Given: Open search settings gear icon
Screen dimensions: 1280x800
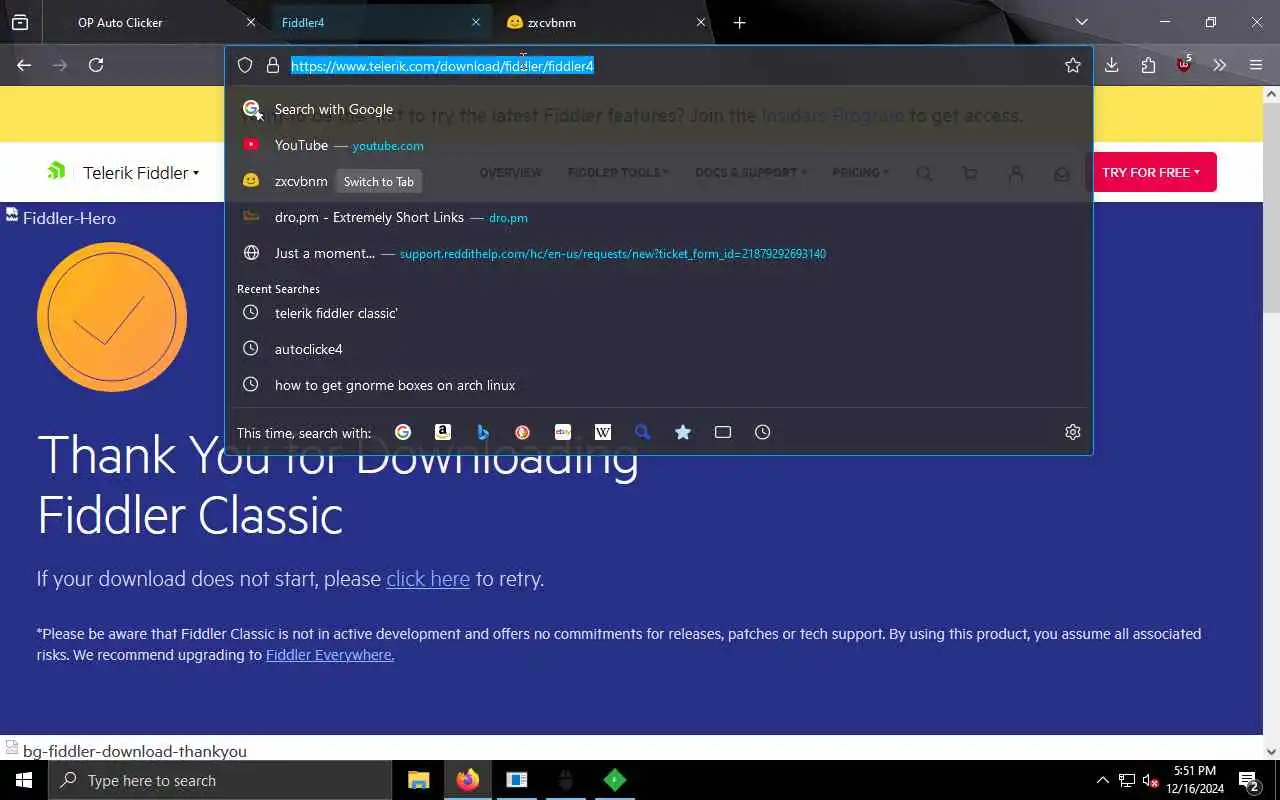Looking at the screenshot, I should [x=1073, y=432].
